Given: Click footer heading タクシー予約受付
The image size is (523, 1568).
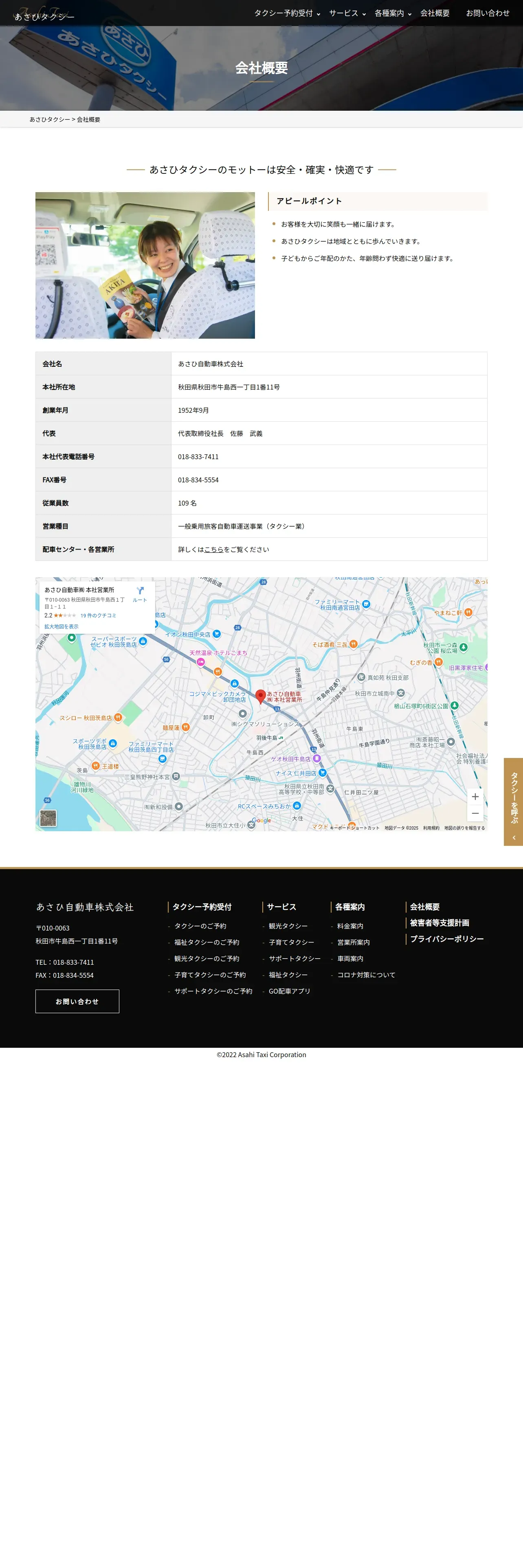Looking at the screenshot, I should (202, 907).
